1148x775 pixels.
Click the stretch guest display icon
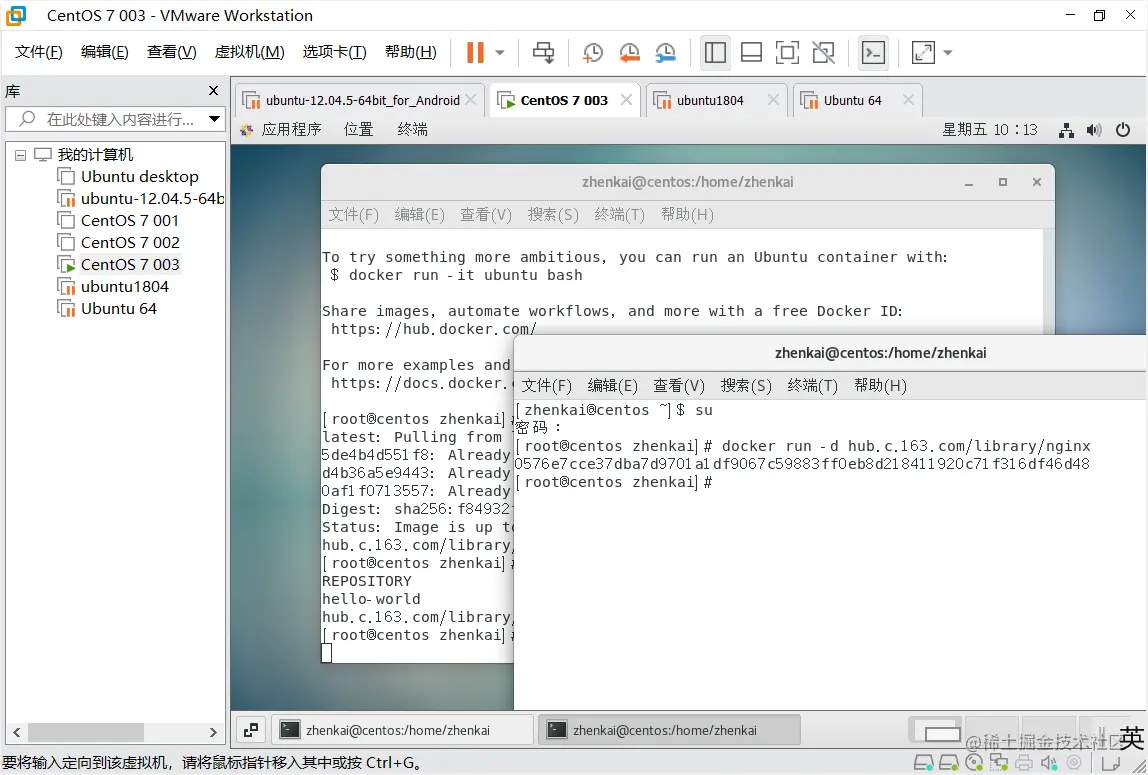click(x=923, y=52)
